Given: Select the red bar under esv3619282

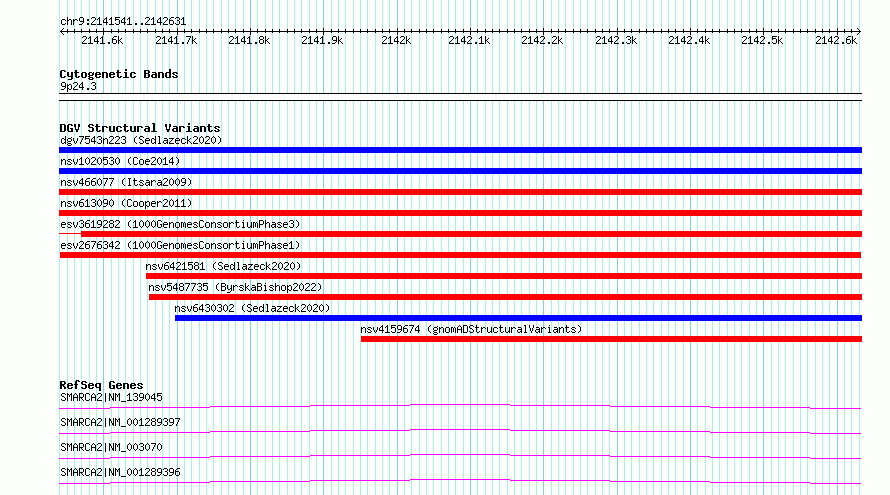Looking at the screenshot, I should tap(471, 234).
